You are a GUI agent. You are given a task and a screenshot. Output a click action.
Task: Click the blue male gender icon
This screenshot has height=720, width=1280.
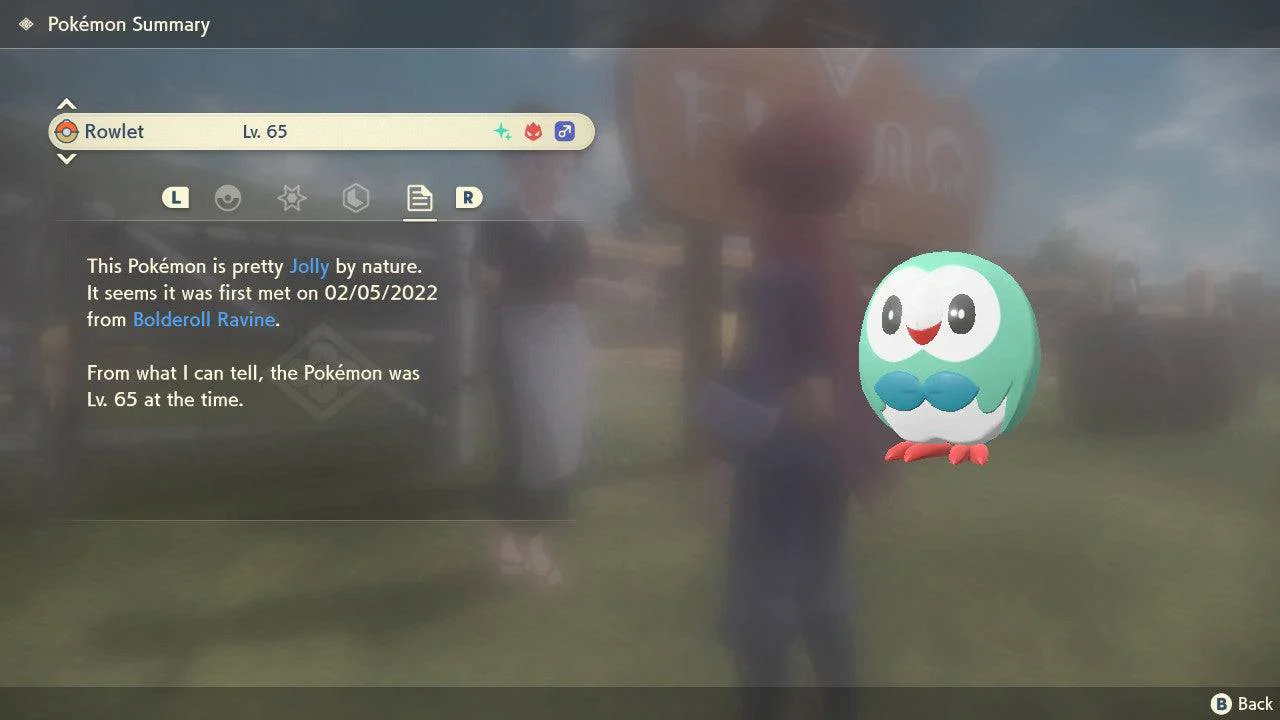pyautogui.click(x=565, y=131)
